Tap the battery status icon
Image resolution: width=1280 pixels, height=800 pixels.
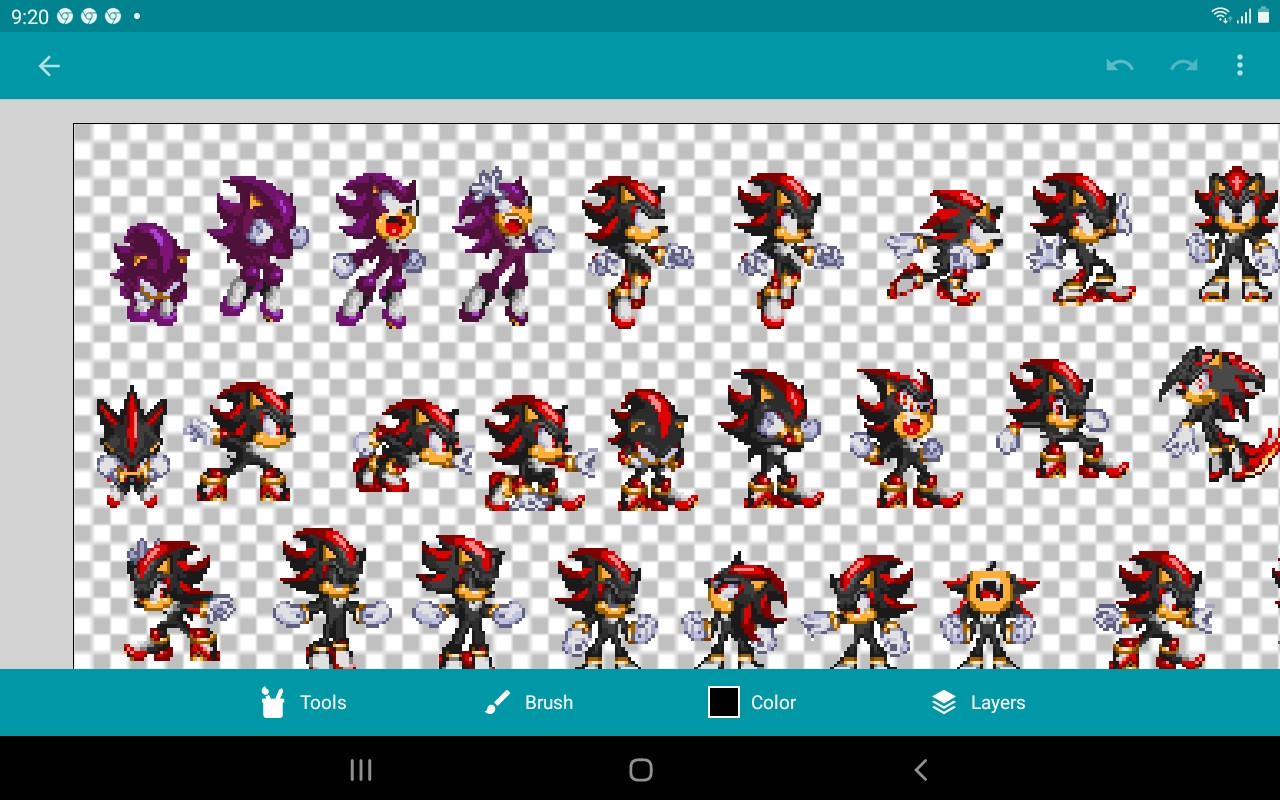click(1263, 16)
